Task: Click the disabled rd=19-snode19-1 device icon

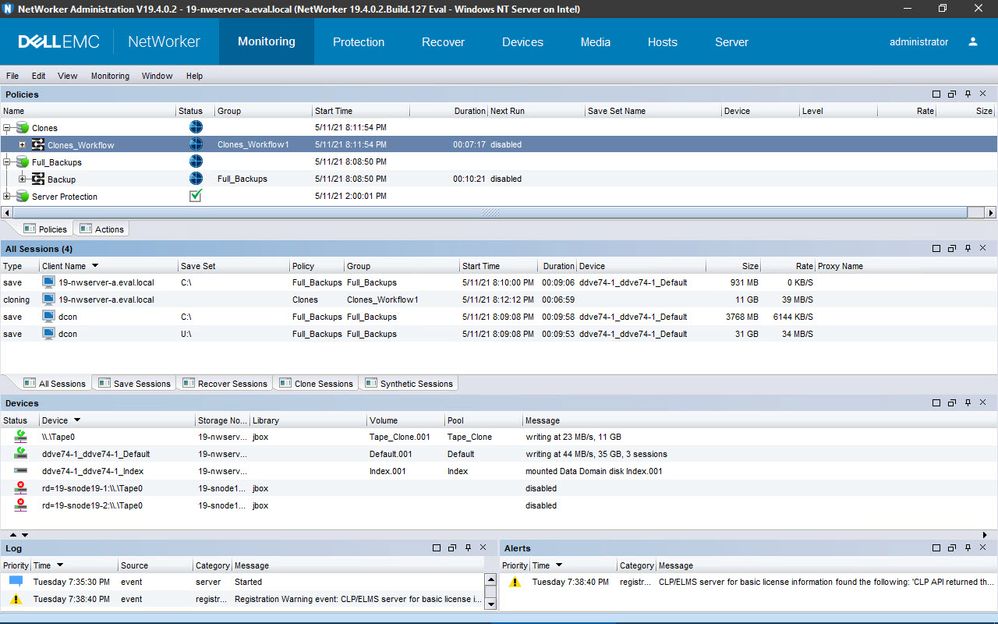Action: [21, 488]
